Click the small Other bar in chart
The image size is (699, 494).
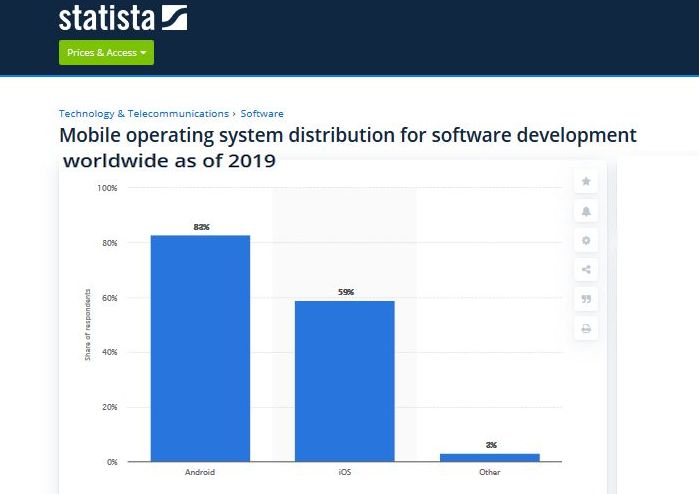(489, 457)
